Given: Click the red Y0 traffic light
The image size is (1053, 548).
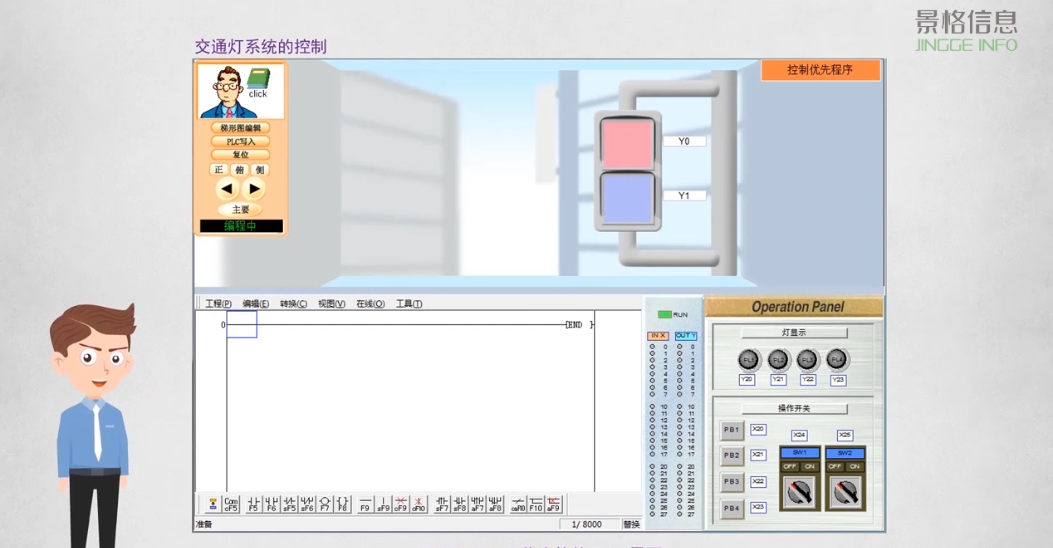Looking at the screenshot, I should [x=626, y=142].
